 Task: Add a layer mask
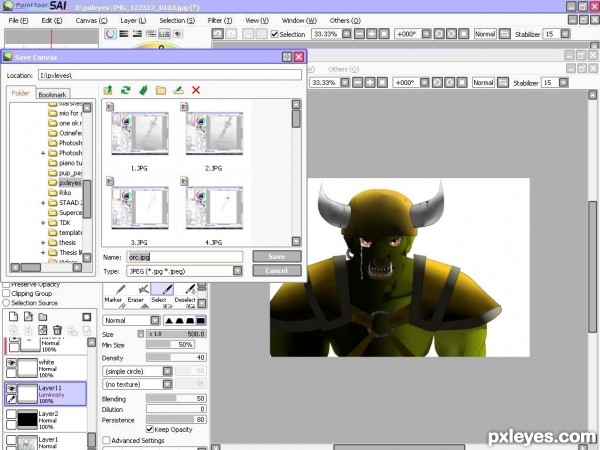86,317
